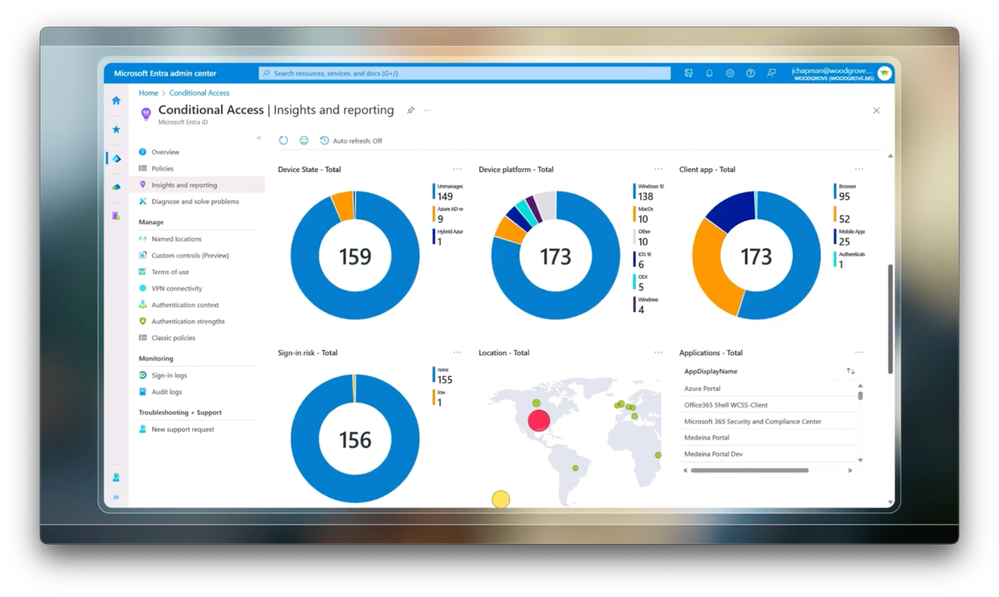Open feedback person icon in header
This screenshot has height=597, width=999.
coord(771,73)
